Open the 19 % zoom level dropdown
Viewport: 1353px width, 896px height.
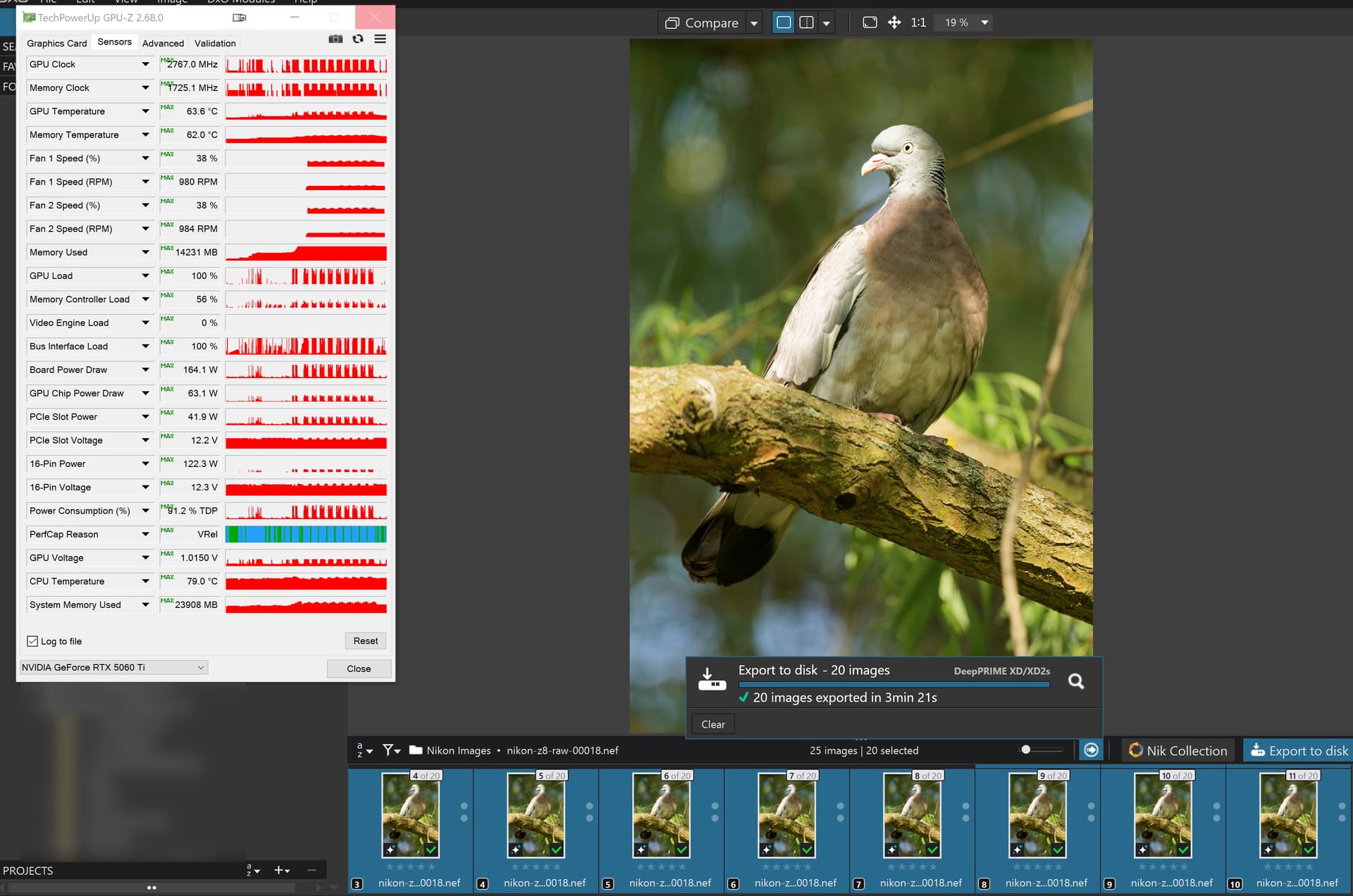984,23
